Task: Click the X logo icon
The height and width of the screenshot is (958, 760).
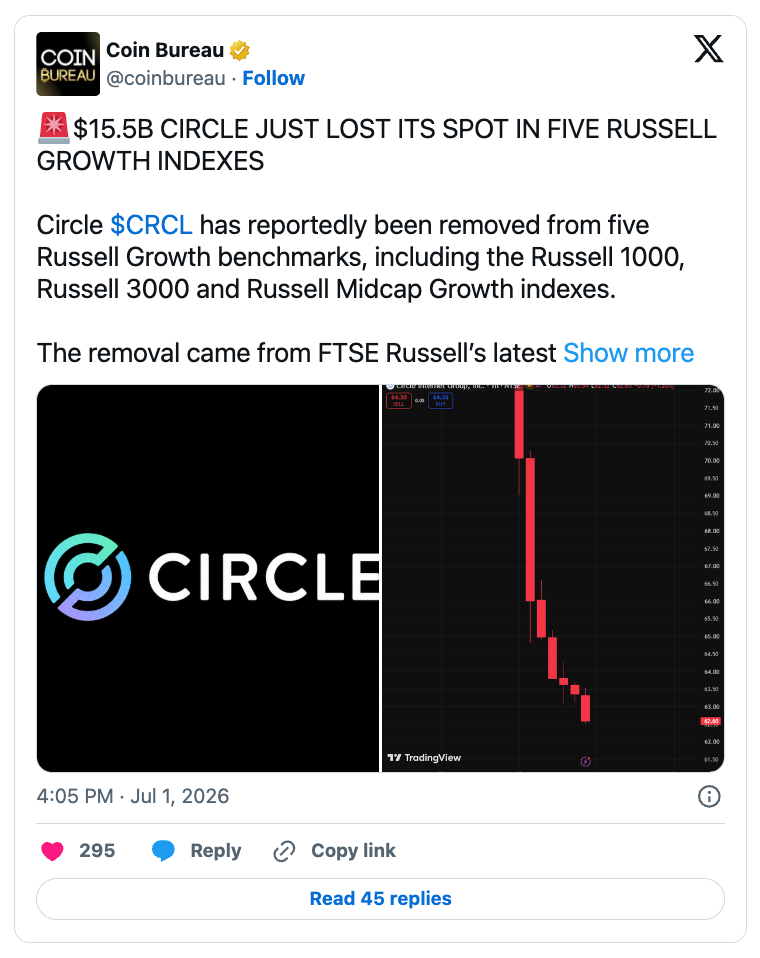Action: pos(709,49)
